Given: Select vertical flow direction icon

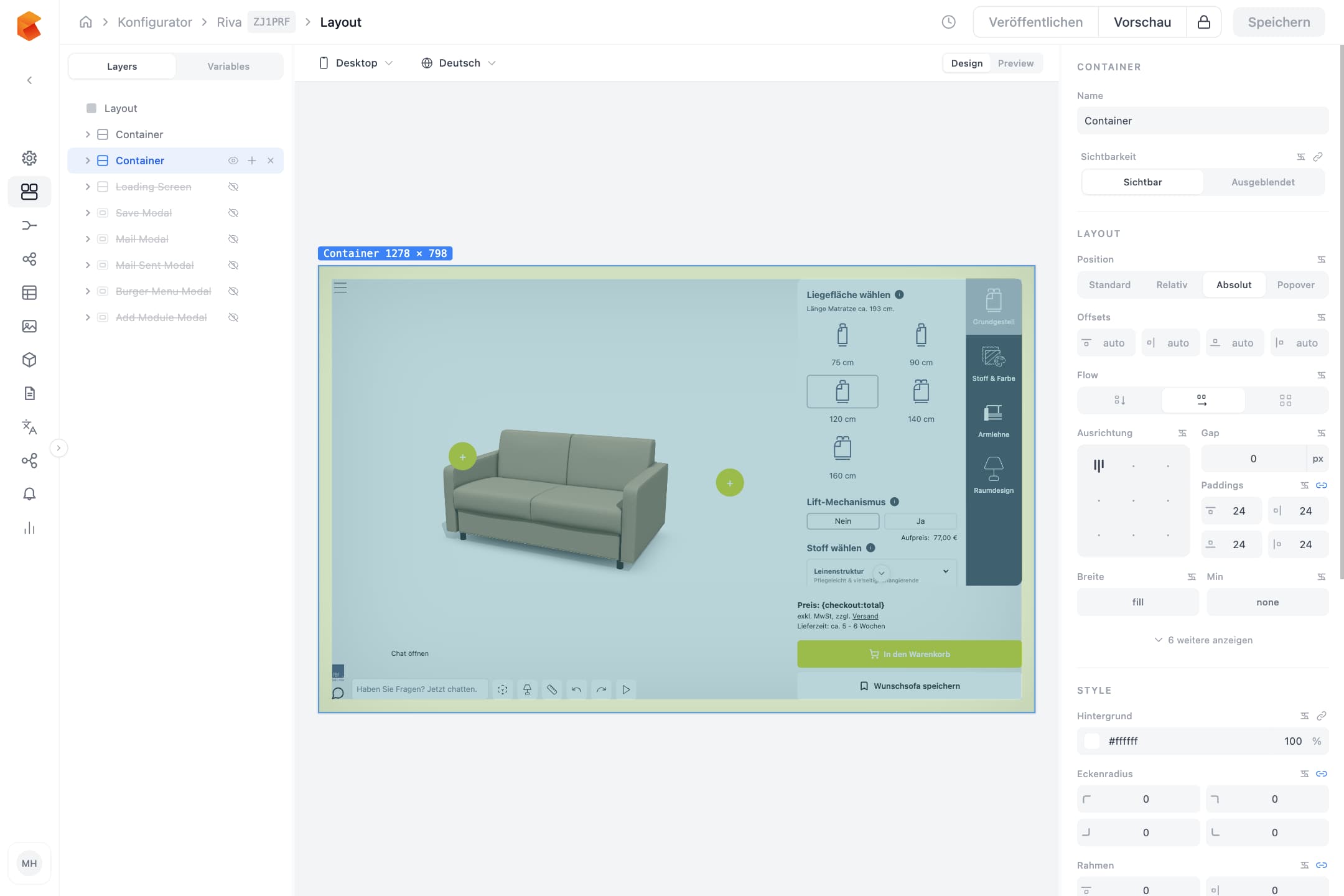Looking at the screenshot, I should click(x=1119, y=400).
